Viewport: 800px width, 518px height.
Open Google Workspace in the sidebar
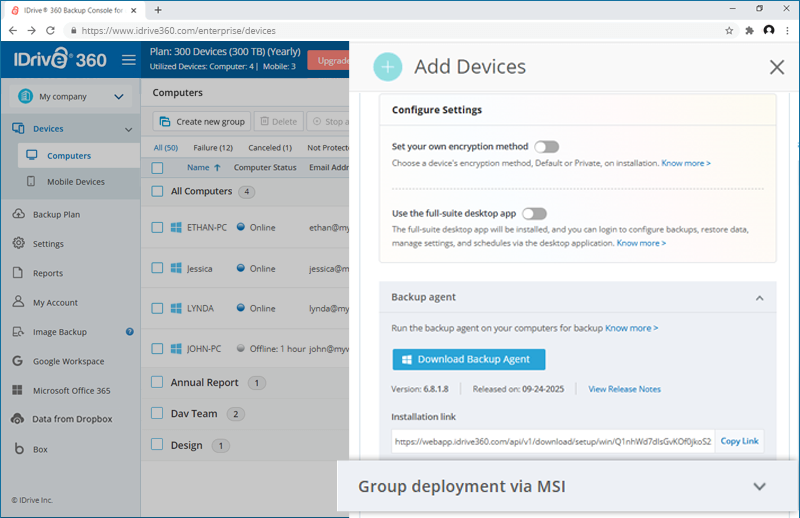point(68,361)
